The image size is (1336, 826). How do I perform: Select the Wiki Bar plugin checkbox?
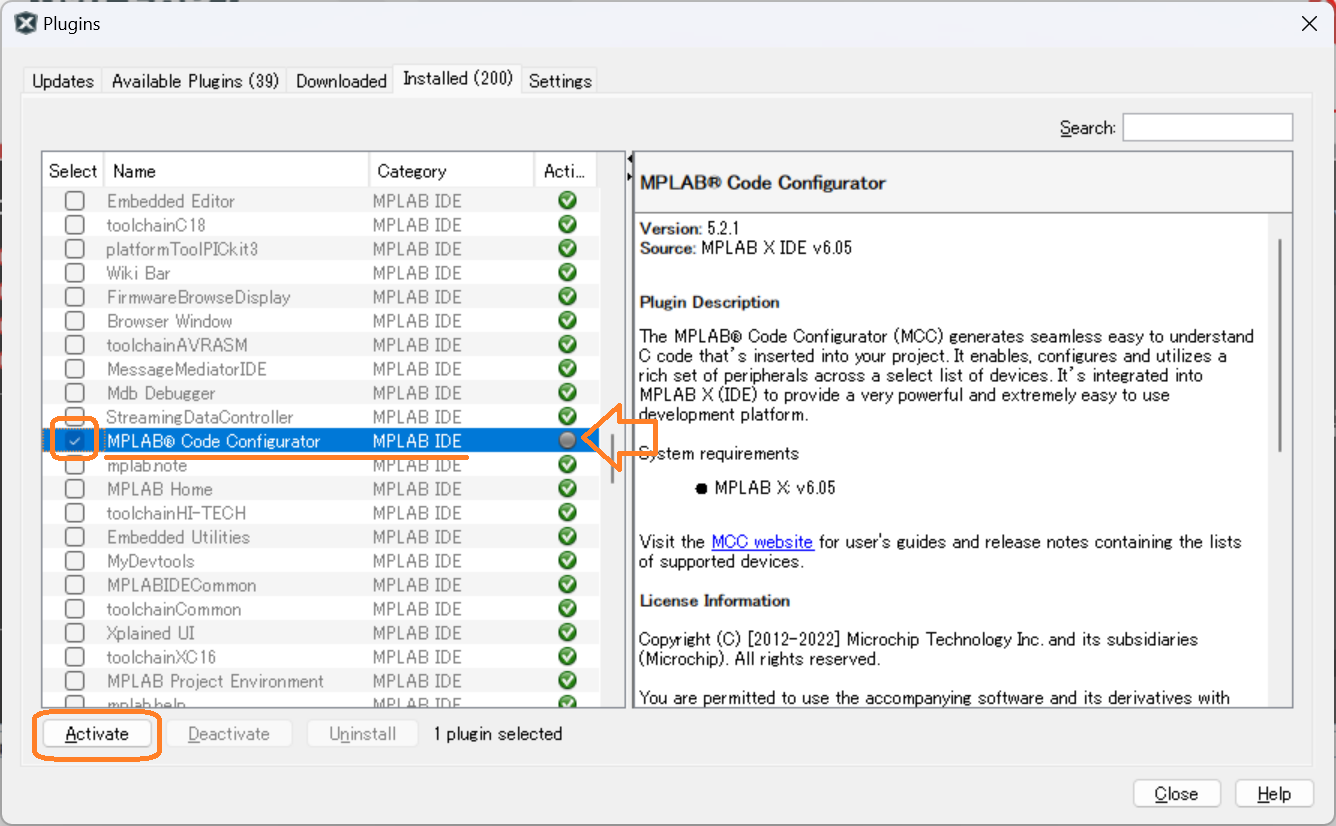click(x=74, y=273)
